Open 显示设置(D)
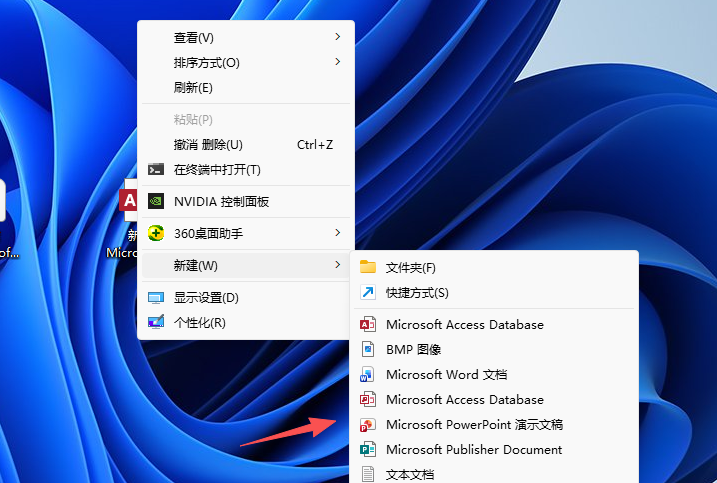 click(246, 298)
